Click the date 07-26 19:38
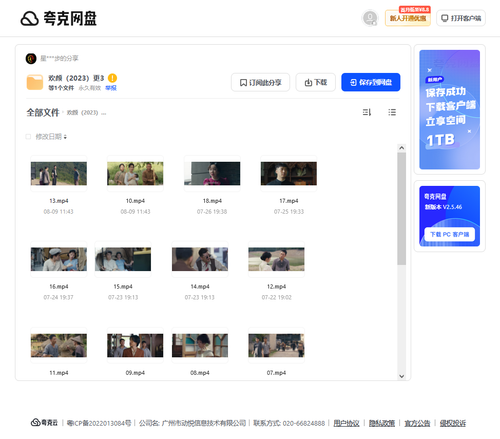This screenshot has width=500, height=439. 212,212
